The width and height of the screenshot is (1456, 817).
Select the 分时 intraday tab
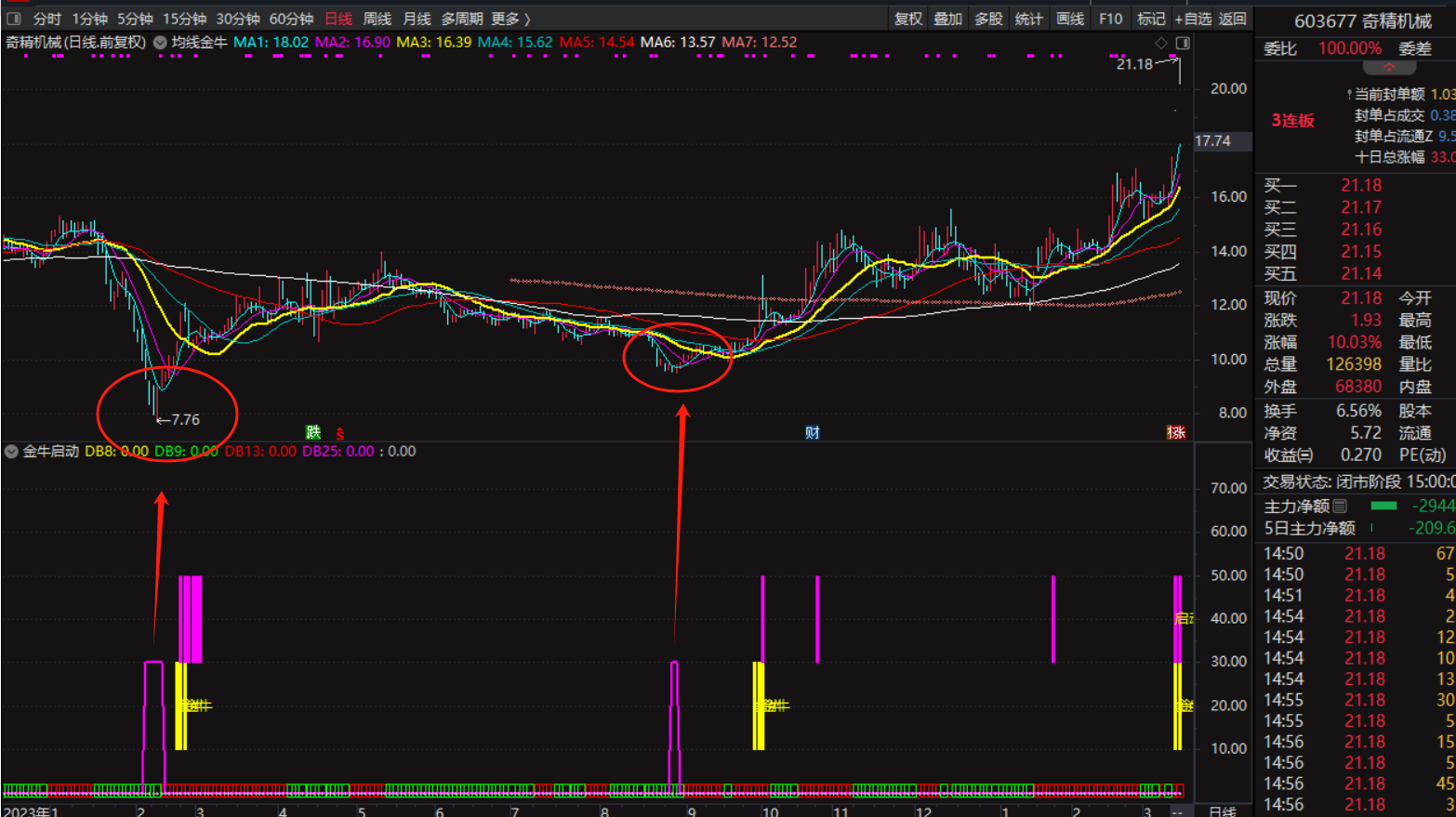tap(46, 19)
